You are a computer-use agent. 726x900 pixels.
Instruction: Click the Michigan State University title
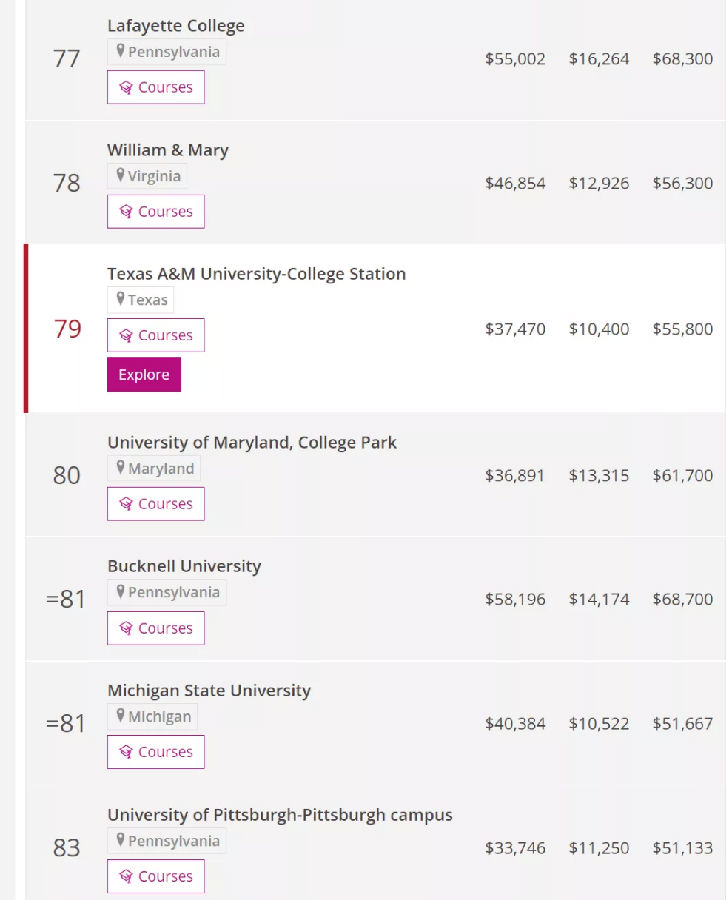tap(209, 690)
